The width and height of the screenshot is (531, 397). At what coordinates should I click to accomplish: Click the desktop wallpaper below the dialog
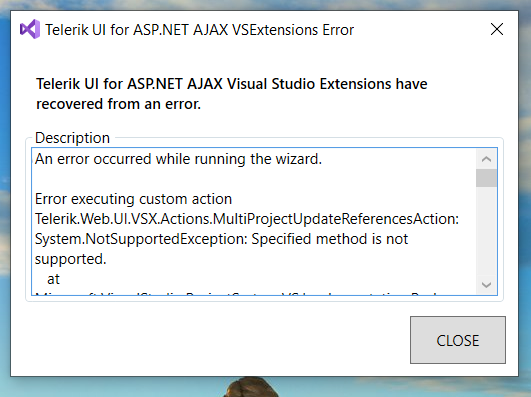coord(102,387)
